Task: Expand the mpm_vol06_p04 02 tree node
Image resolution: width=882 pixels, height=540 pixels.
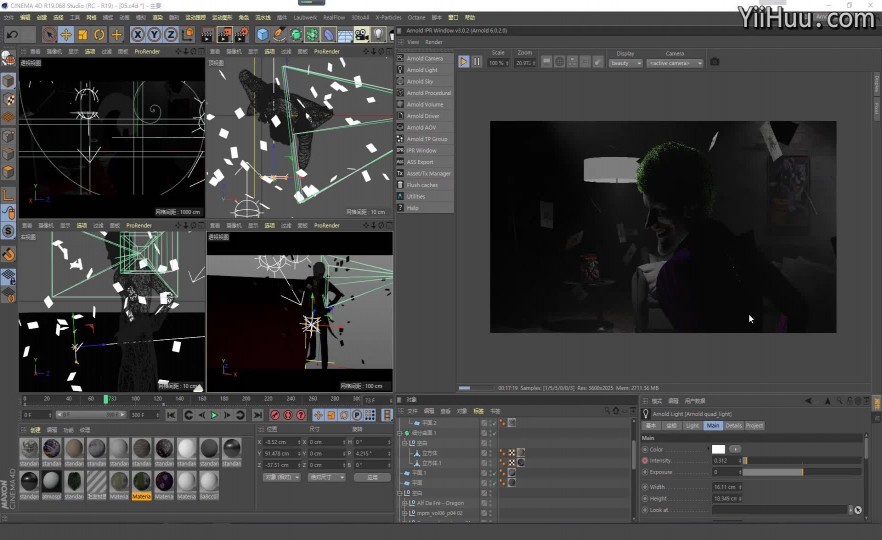Action: [404, 513]
